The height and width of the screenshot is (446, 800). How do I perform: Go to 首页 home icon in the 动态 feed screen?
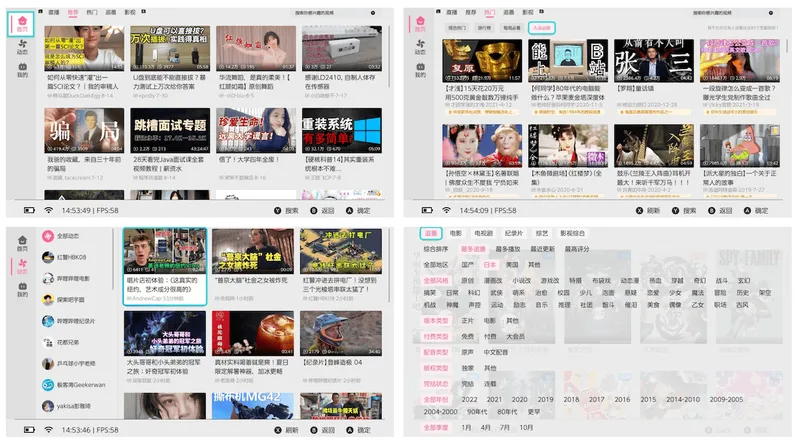click(x=22, y=240)
